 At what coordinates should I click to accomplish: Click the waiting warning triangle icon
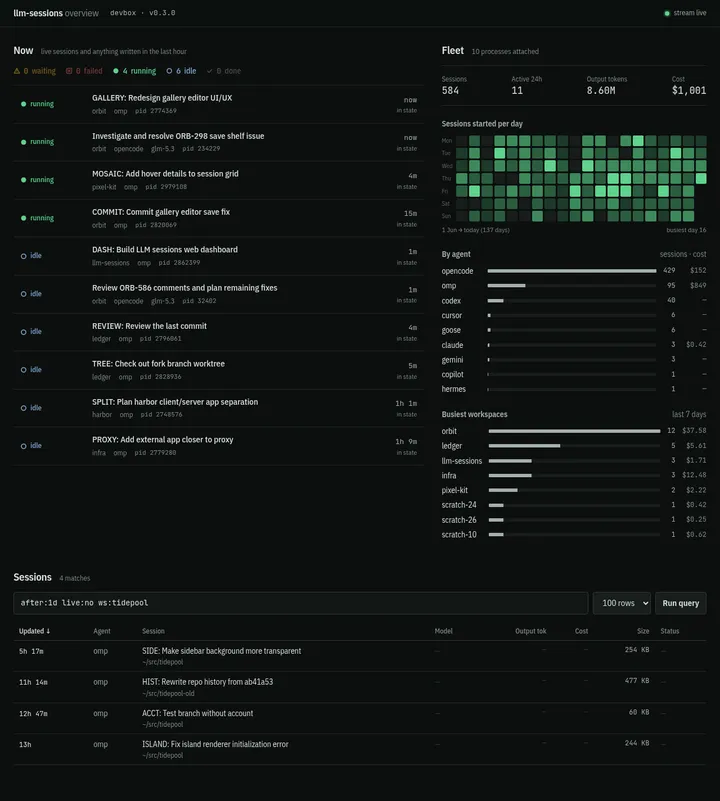(17, 71)
